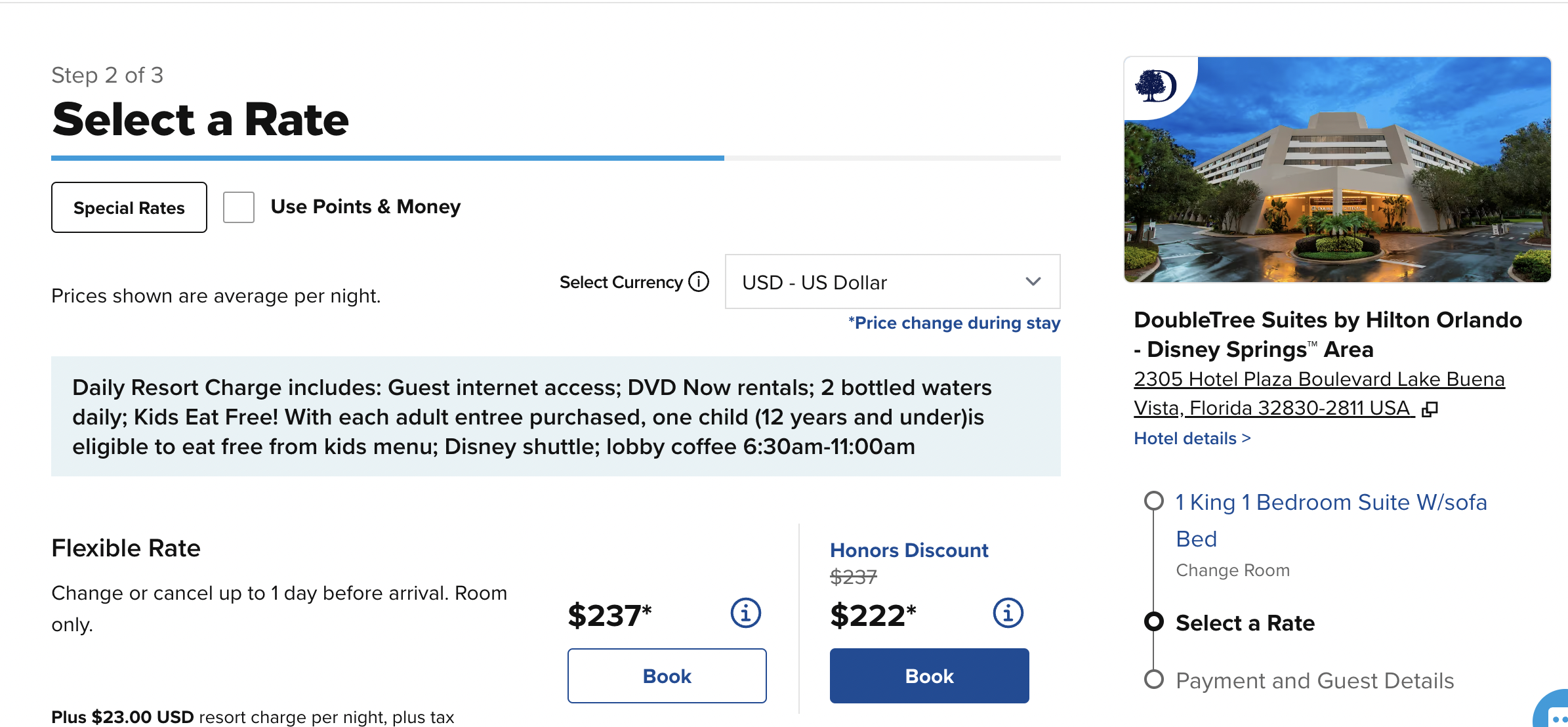Screen dimensions: 1568x727
Task: Click the DoubleTree logo on hotel image
Action: coord(1155,86)
